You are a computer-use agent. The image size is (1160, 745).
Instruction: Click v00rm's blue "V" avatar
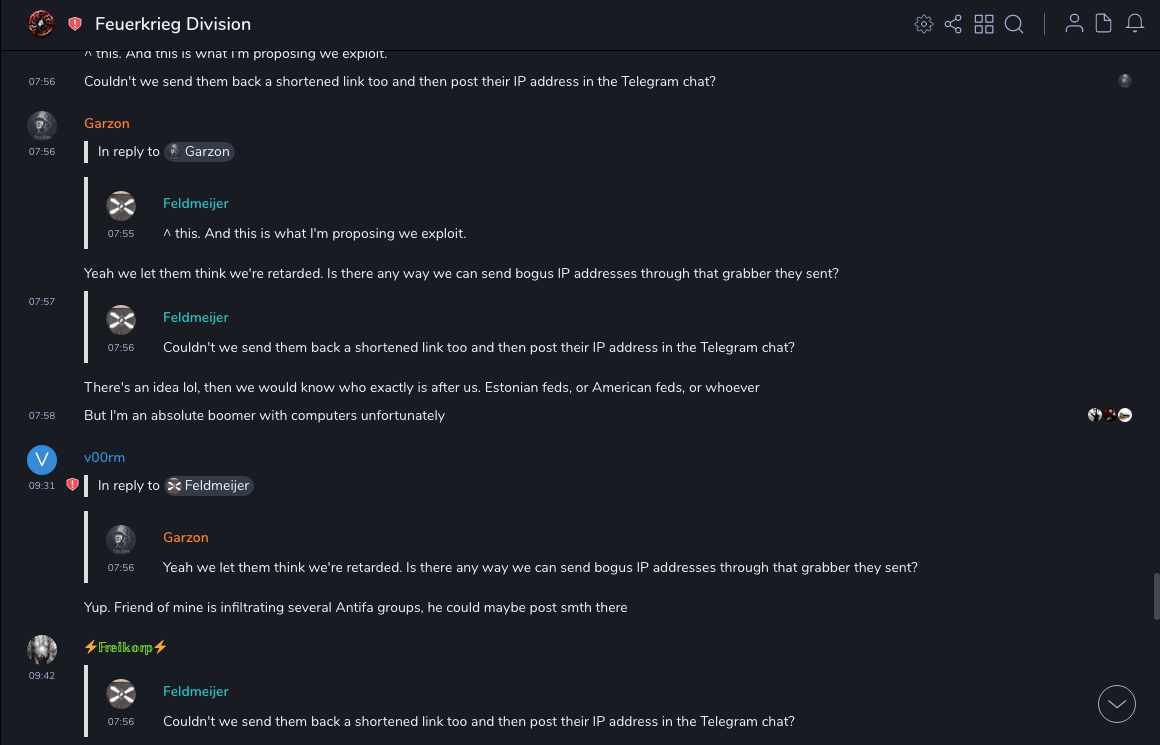pos(41,459)
